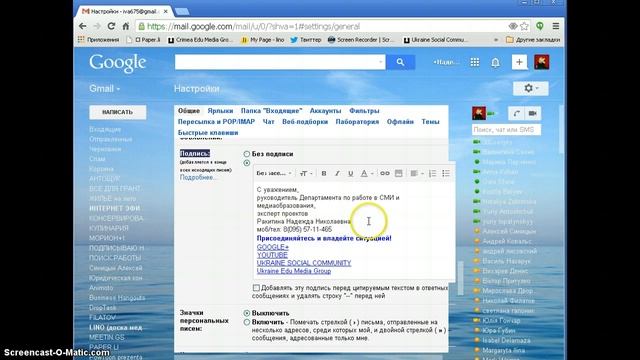640x360 pixels.
Task: Click Ukraine Edu Media Group signature link
Action: click(x=293, y=271)
